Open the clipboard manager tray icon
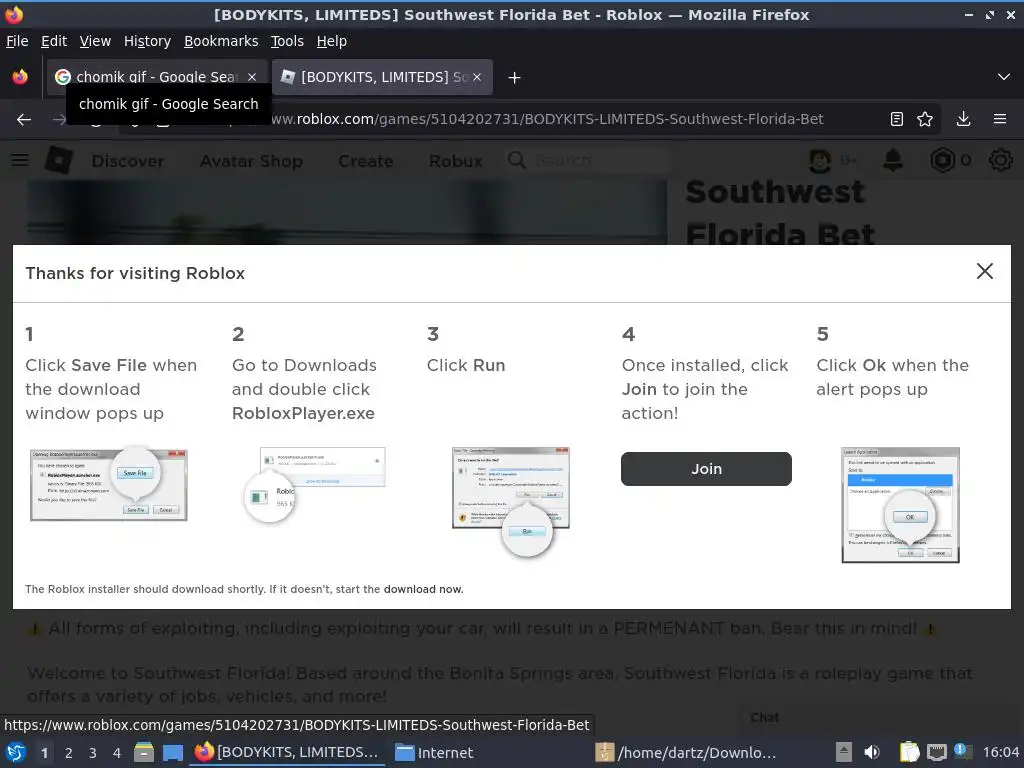 pos(909,752)
